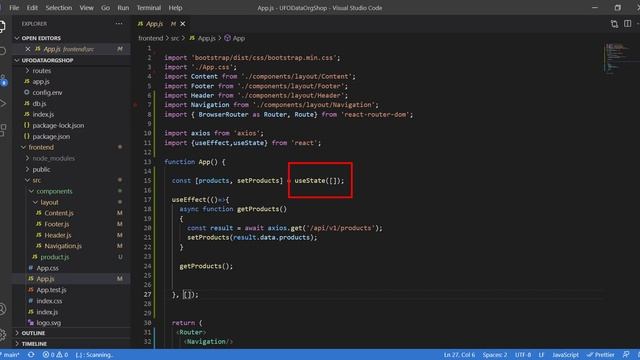This screenshot has height=360, width=640.
Task: Open Run and Debug in the activity bar
Action: tap(3, 104)
